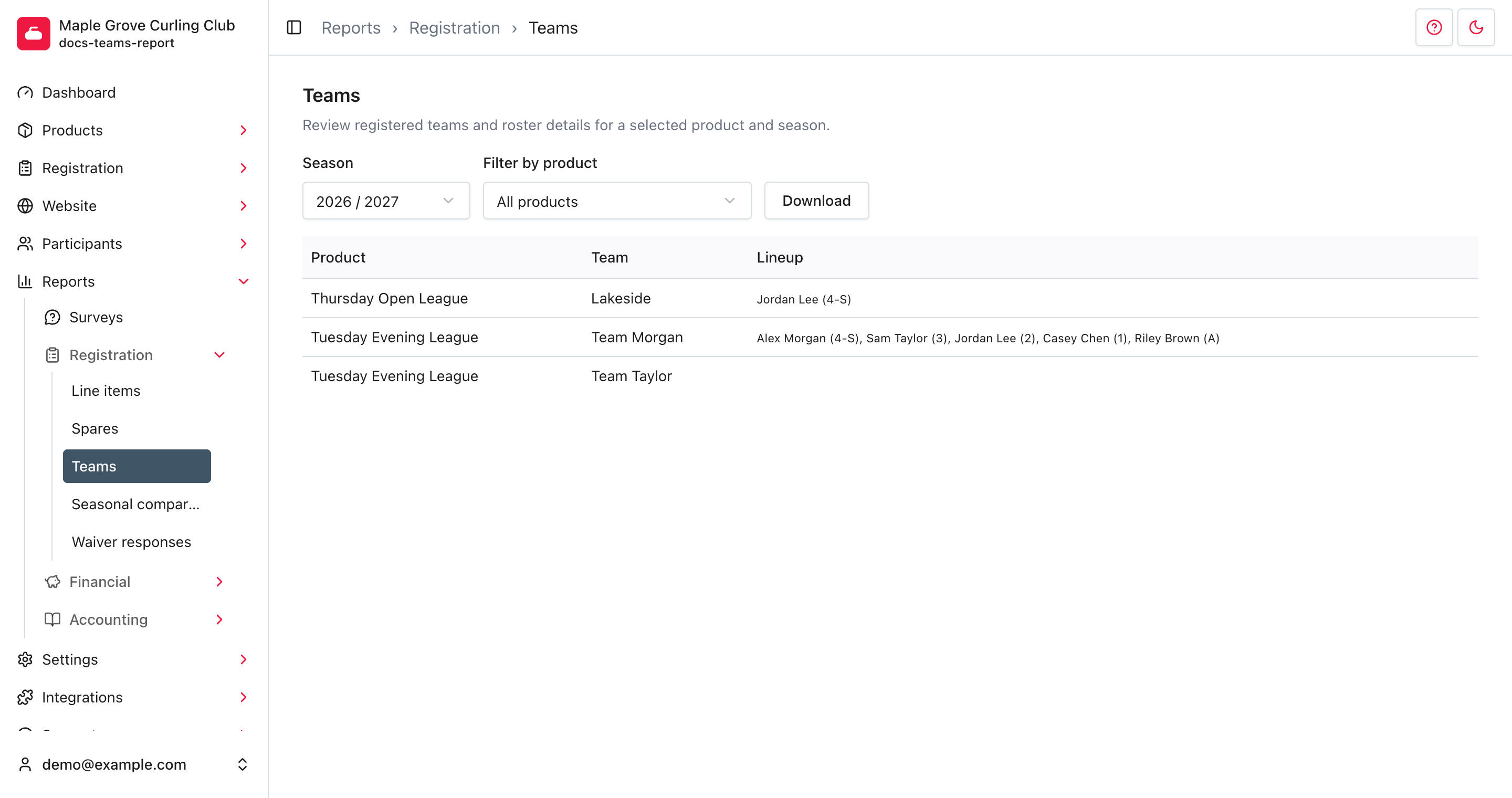
Task: Click the Download button
Action: click(816, 201)
